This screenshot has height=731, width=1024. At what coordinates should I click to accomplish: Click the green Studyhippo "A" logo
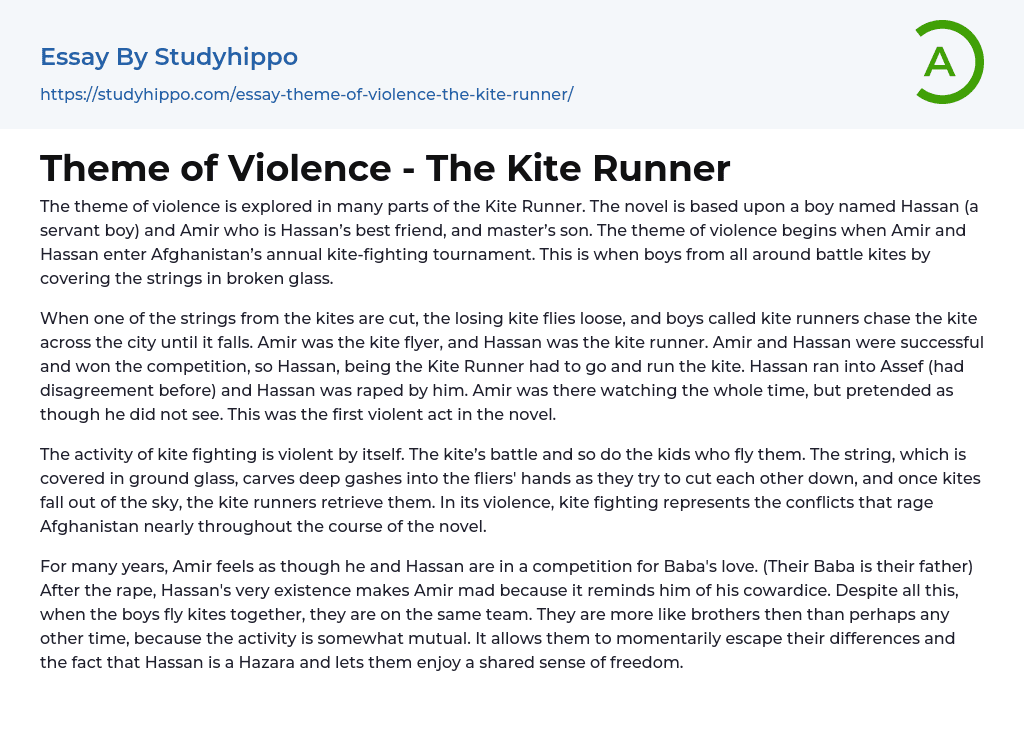(947, 62)
